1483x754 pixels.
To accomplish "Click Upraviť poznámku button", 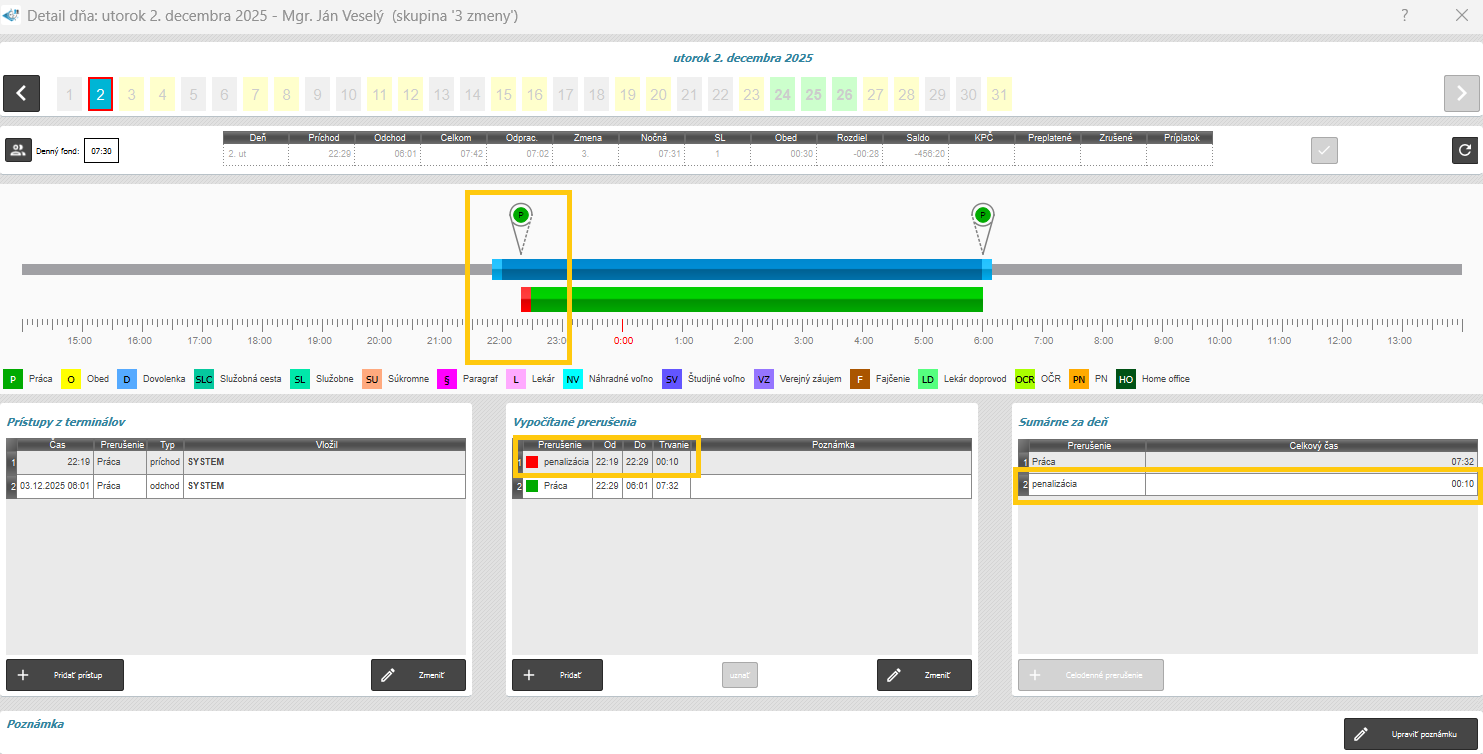I will pos(1410,734).
